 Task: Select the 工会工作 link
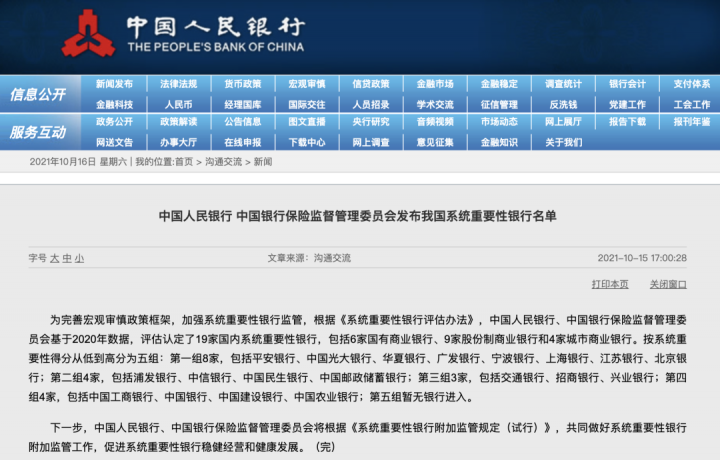pos(692,105)
